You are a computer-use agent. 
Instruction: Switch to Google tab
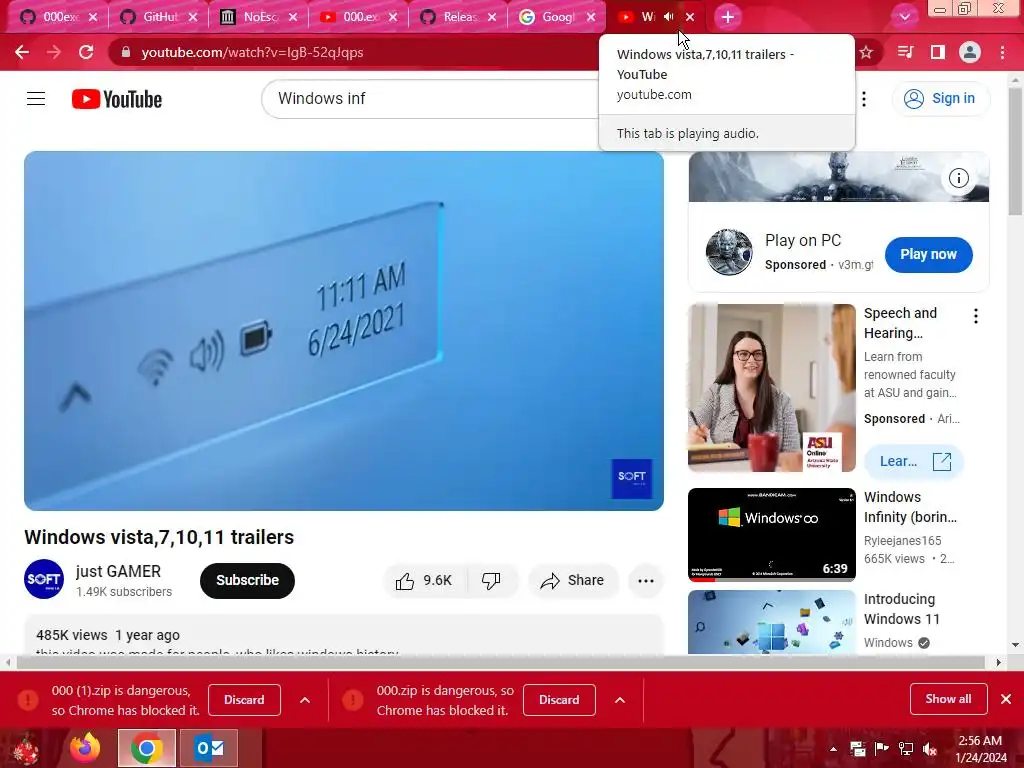pyautogui.click(x=558, y=17)
